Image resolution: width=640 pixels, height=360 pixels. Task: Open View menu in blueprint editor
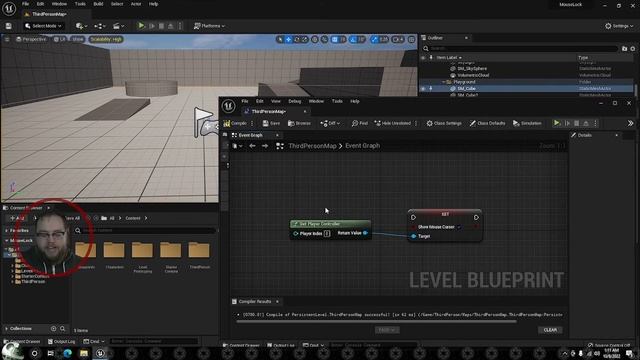[x=276, y=101]
